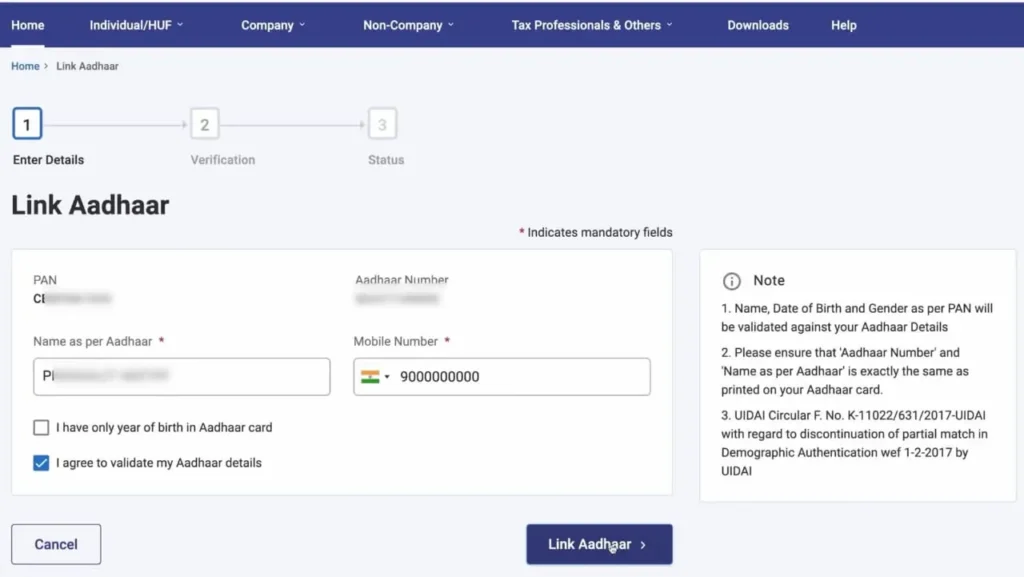
Task: Open country code dropdown arrow
Action: click(x=387, y=378)
